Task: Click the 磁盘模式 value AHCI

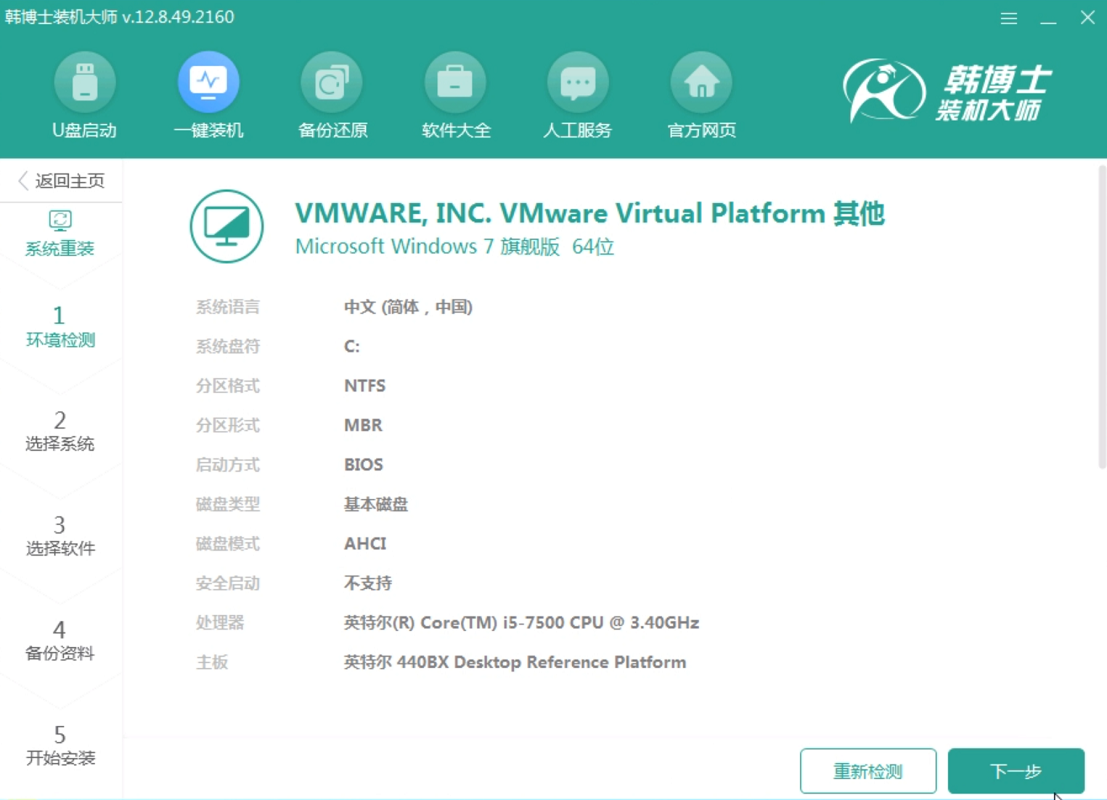Action: point(365,544)
